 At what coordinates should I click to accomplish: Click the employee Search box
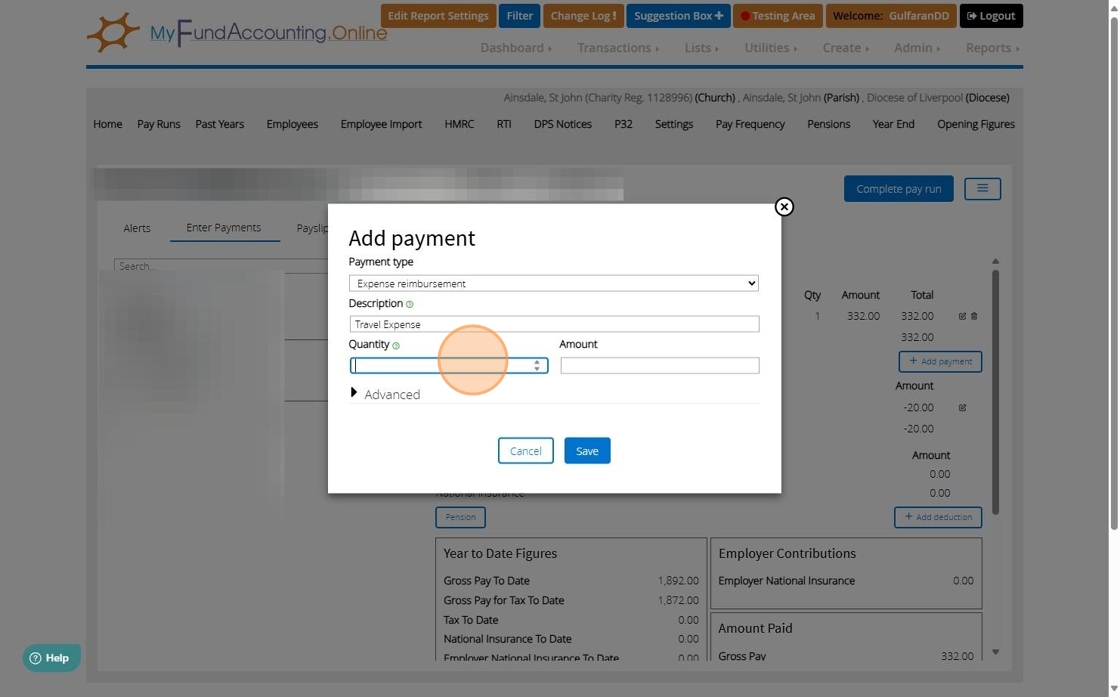(x=220, y=266)
